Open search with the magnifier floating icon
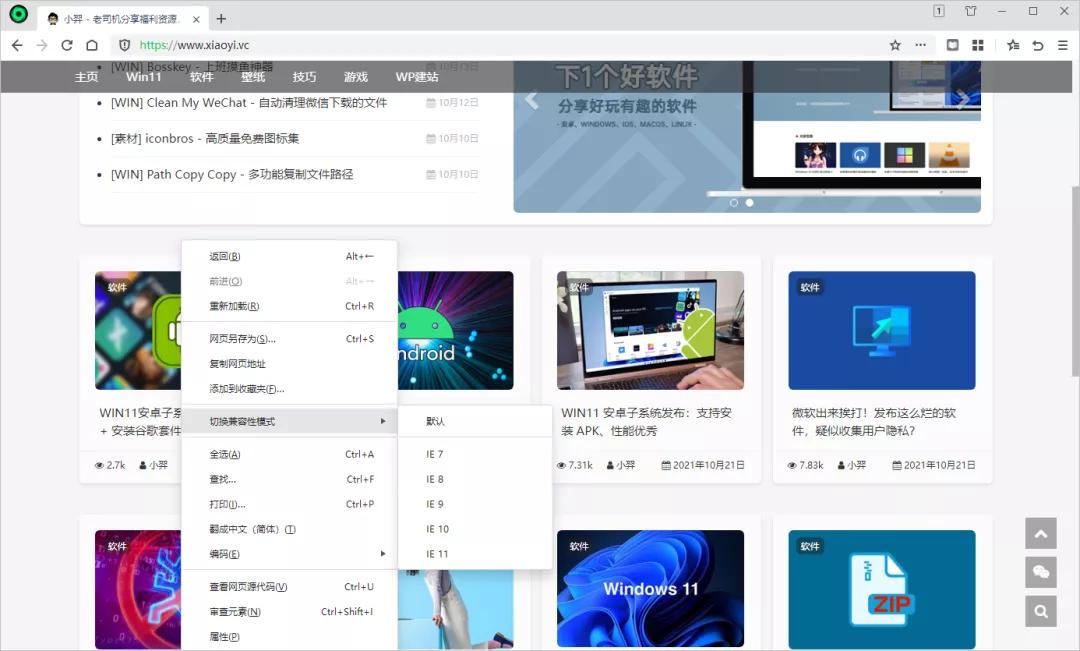Image resolution: width=1080 pixels, height=651 pixels. (x=1040, y=611)
